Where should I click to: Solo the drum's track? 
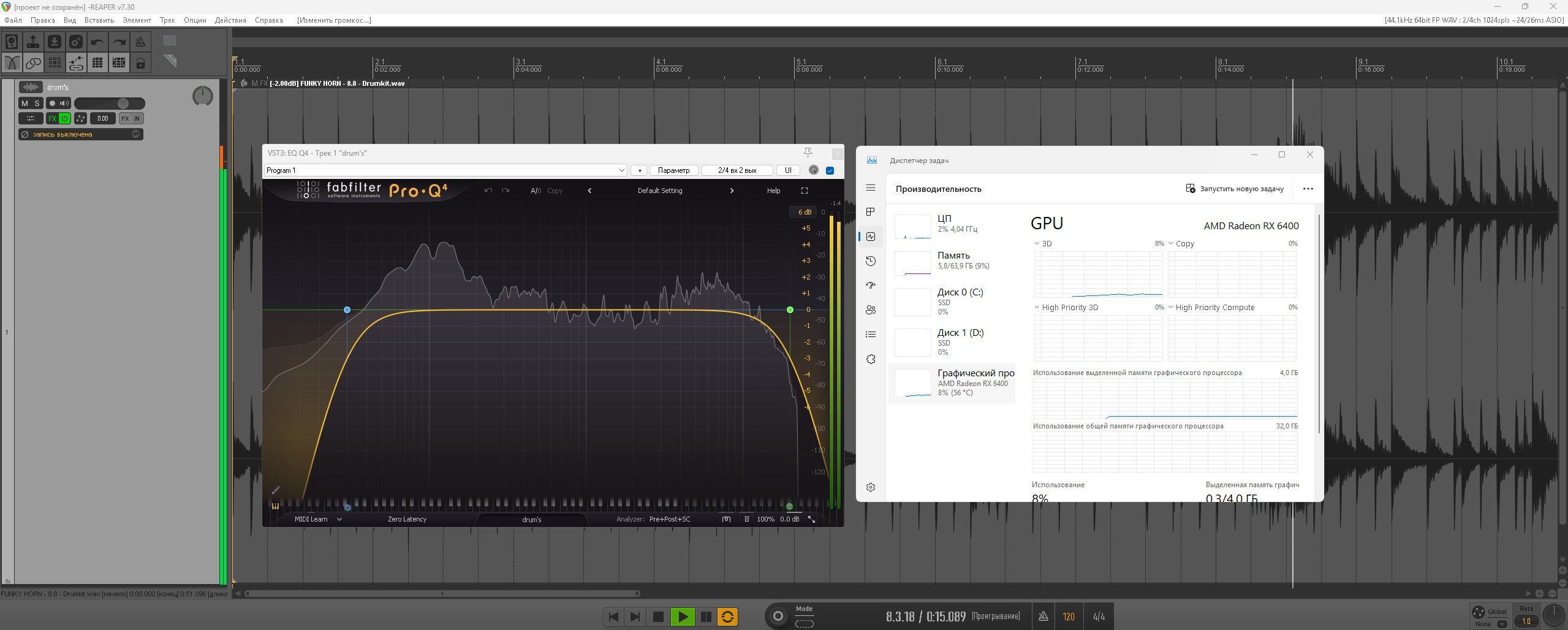(x=37, y=103)
